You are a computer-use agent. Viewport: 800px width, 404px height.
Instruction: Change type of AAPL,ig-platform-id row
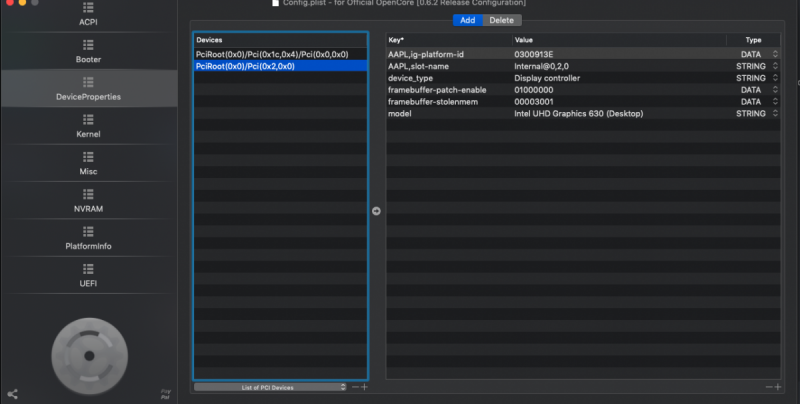[x=775, y=54]
